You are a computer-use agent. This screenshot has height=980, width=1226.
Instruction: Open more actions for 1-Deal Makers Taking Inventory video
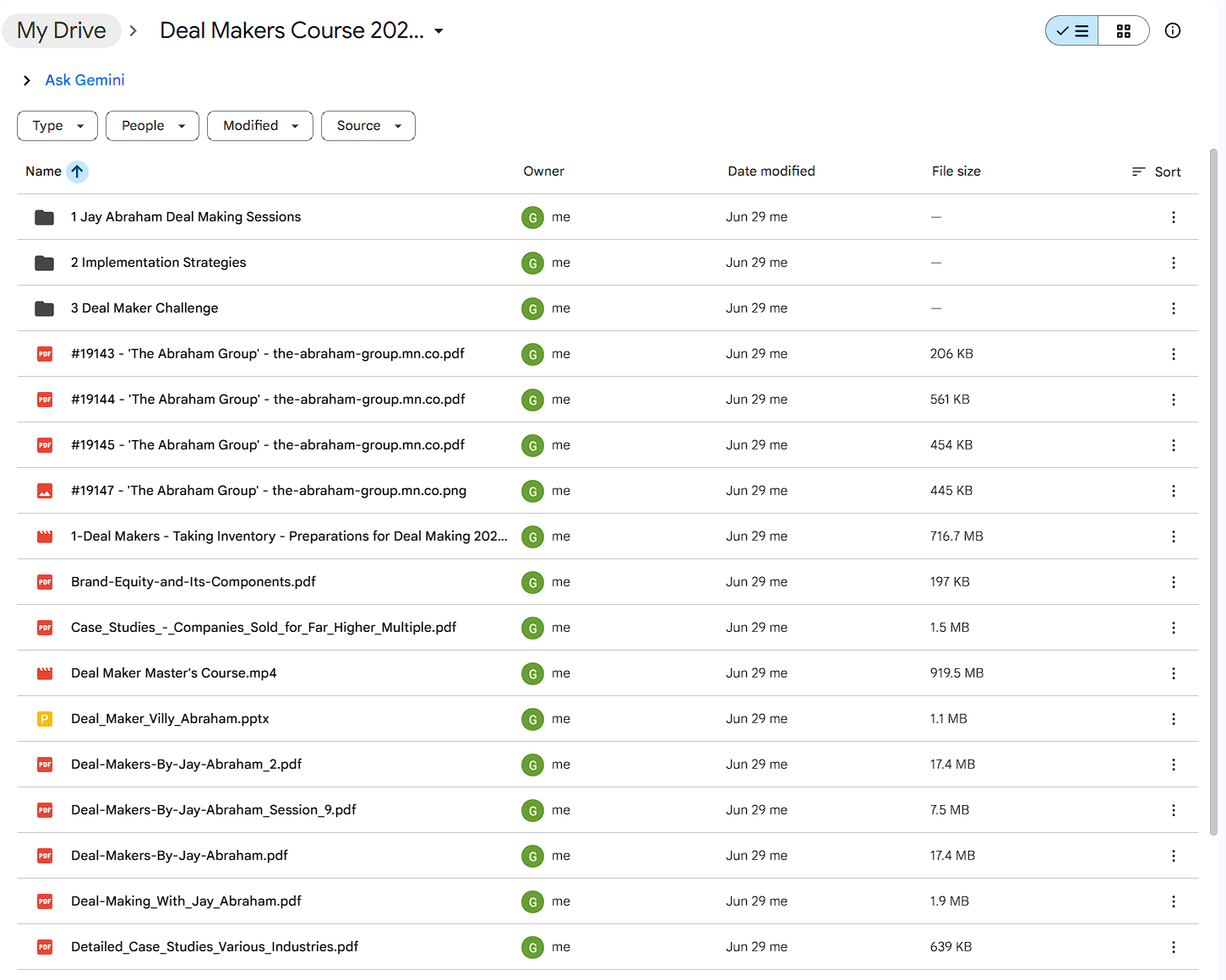(x=1174, y=536)
